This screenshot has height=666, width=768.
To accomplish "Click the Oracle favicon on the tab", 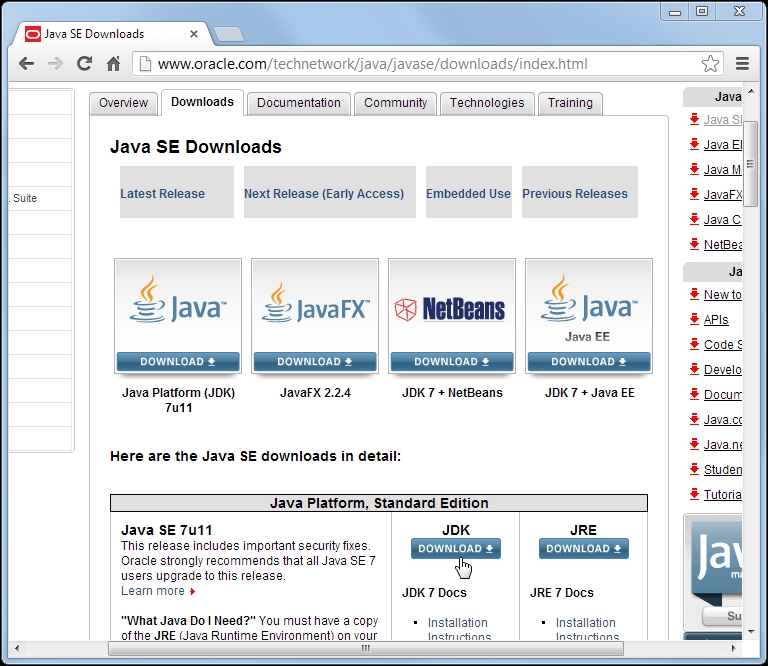I will tap(33, 34).
